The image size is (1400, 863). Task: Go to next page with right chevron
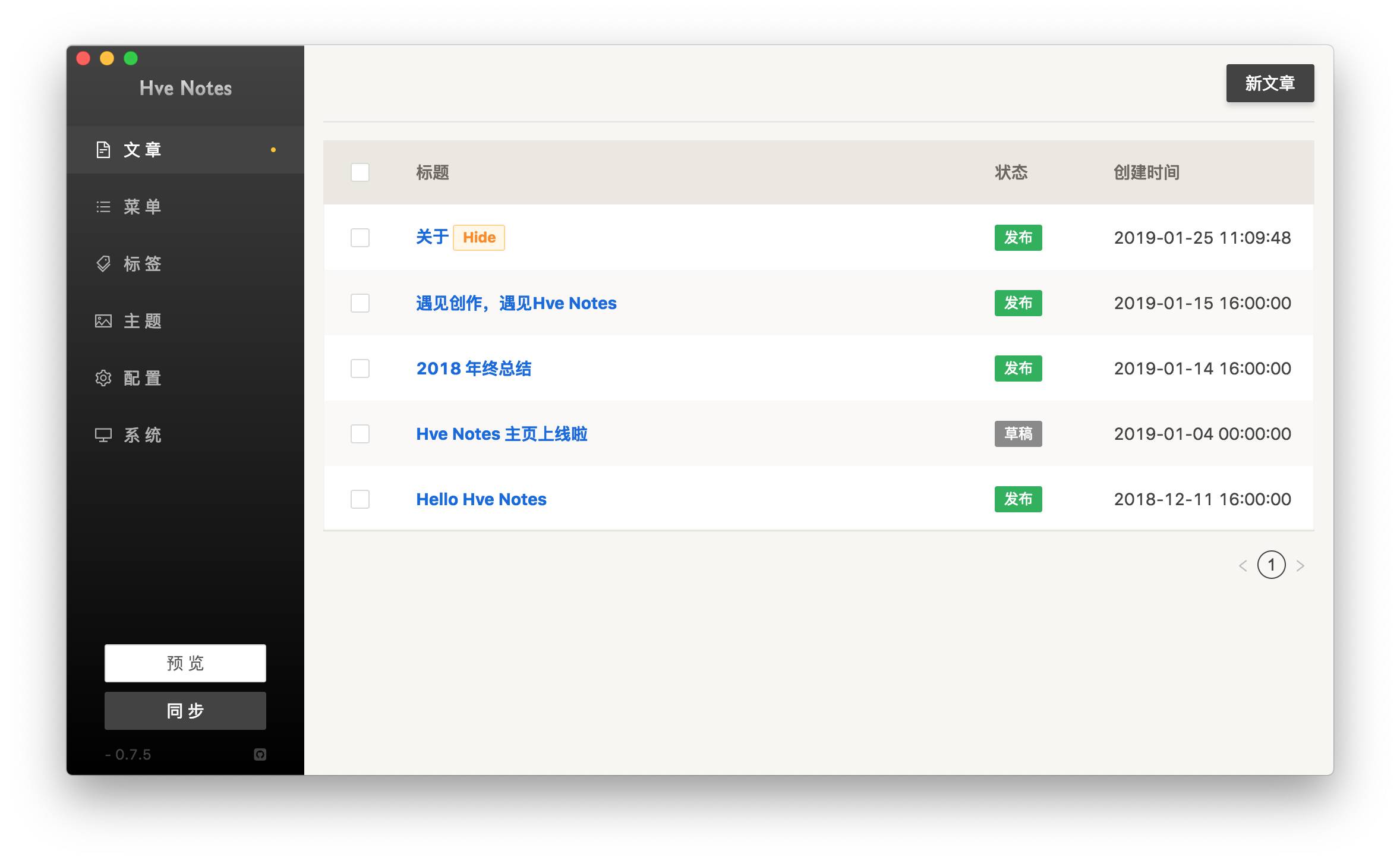click(1300, 565)
